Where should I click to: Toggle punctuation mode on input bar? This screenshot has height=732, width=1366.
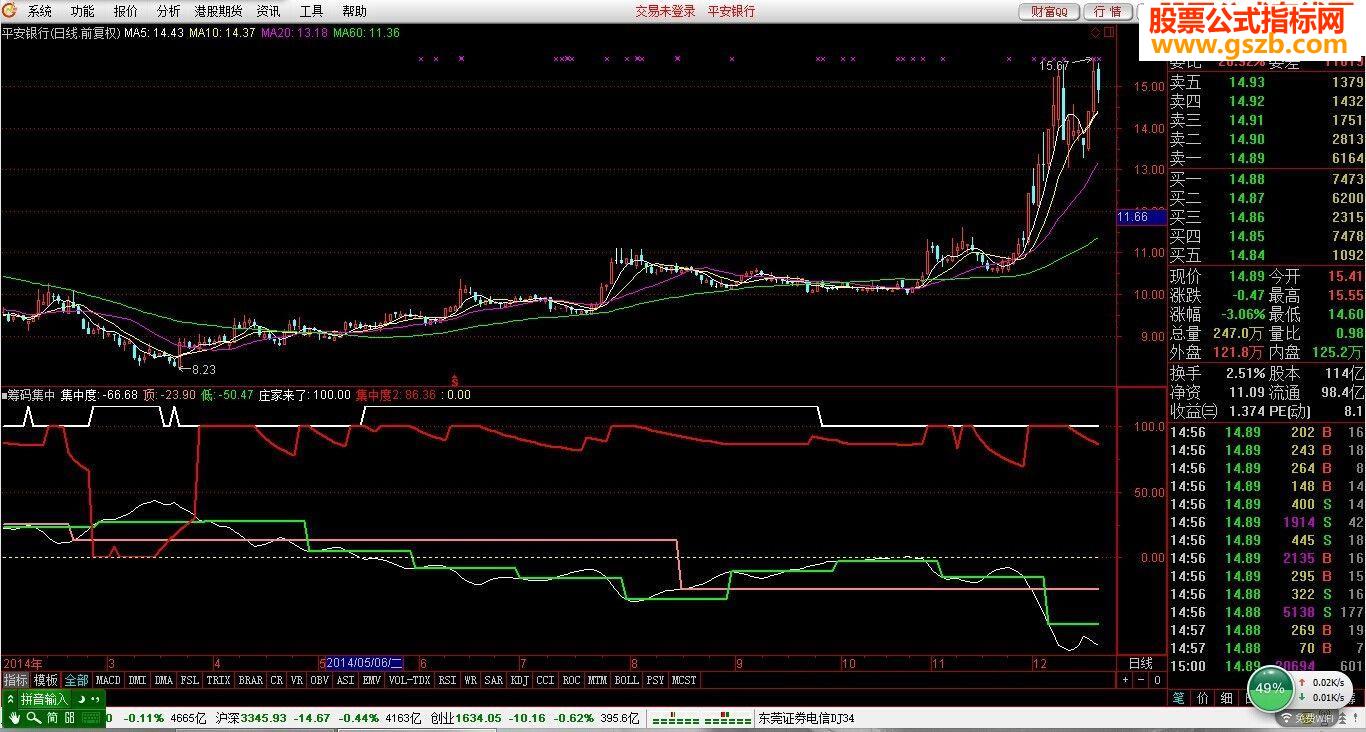(x=94, y=699)
